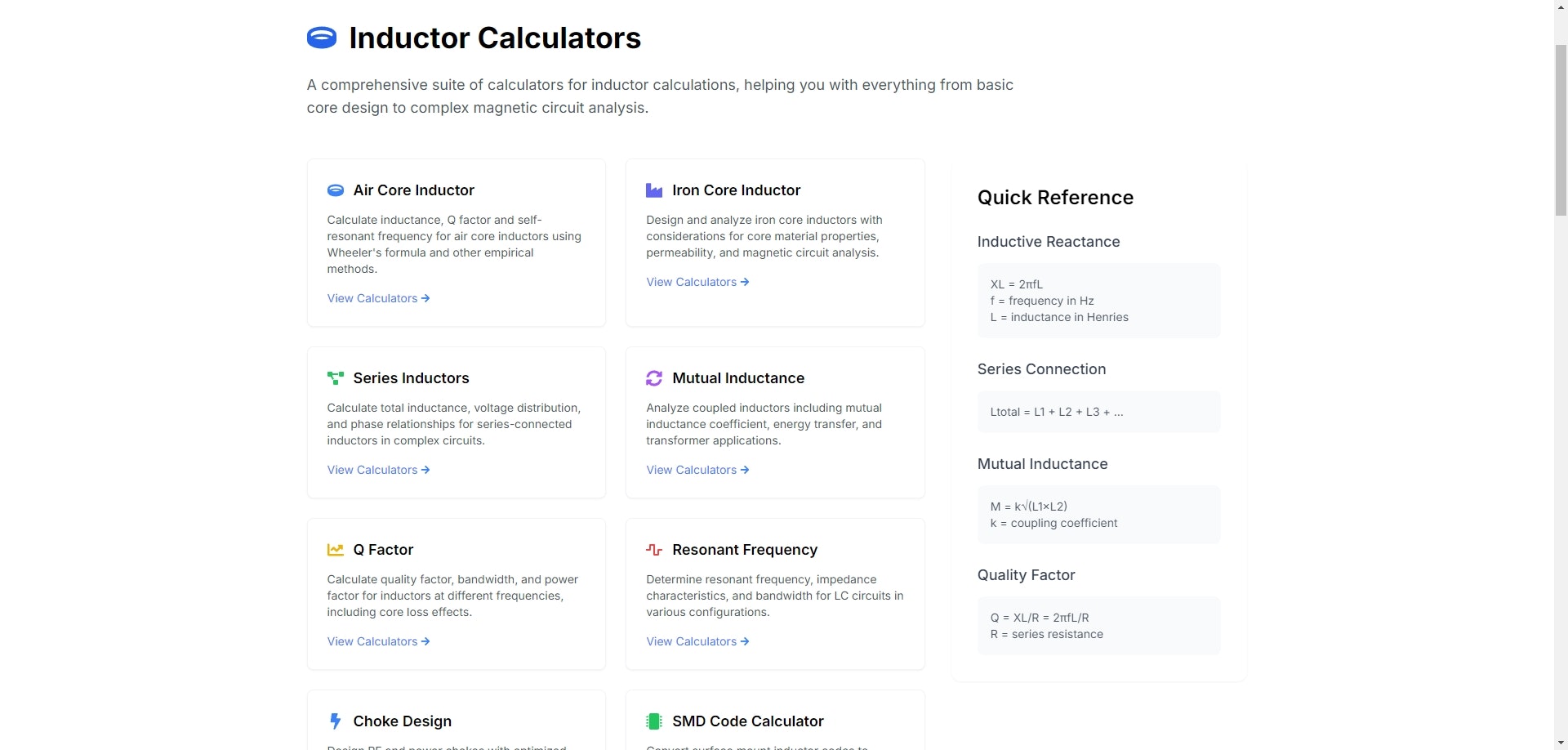Click the Resonant Frequency waveform icon
1568x750 pixels.
(654, 550)
